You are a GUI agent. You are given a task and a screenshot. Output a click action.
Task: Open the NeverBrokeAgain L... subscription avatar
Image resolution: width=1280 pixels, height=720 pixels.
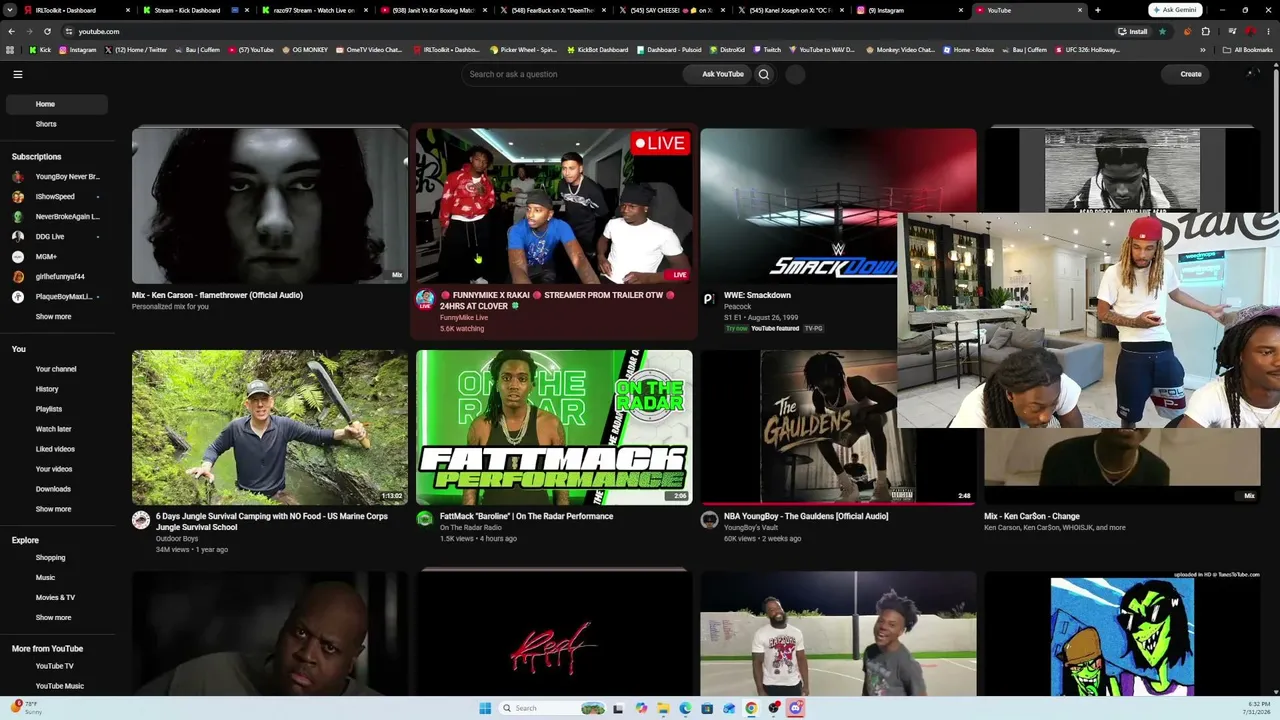tap(18, 217)
